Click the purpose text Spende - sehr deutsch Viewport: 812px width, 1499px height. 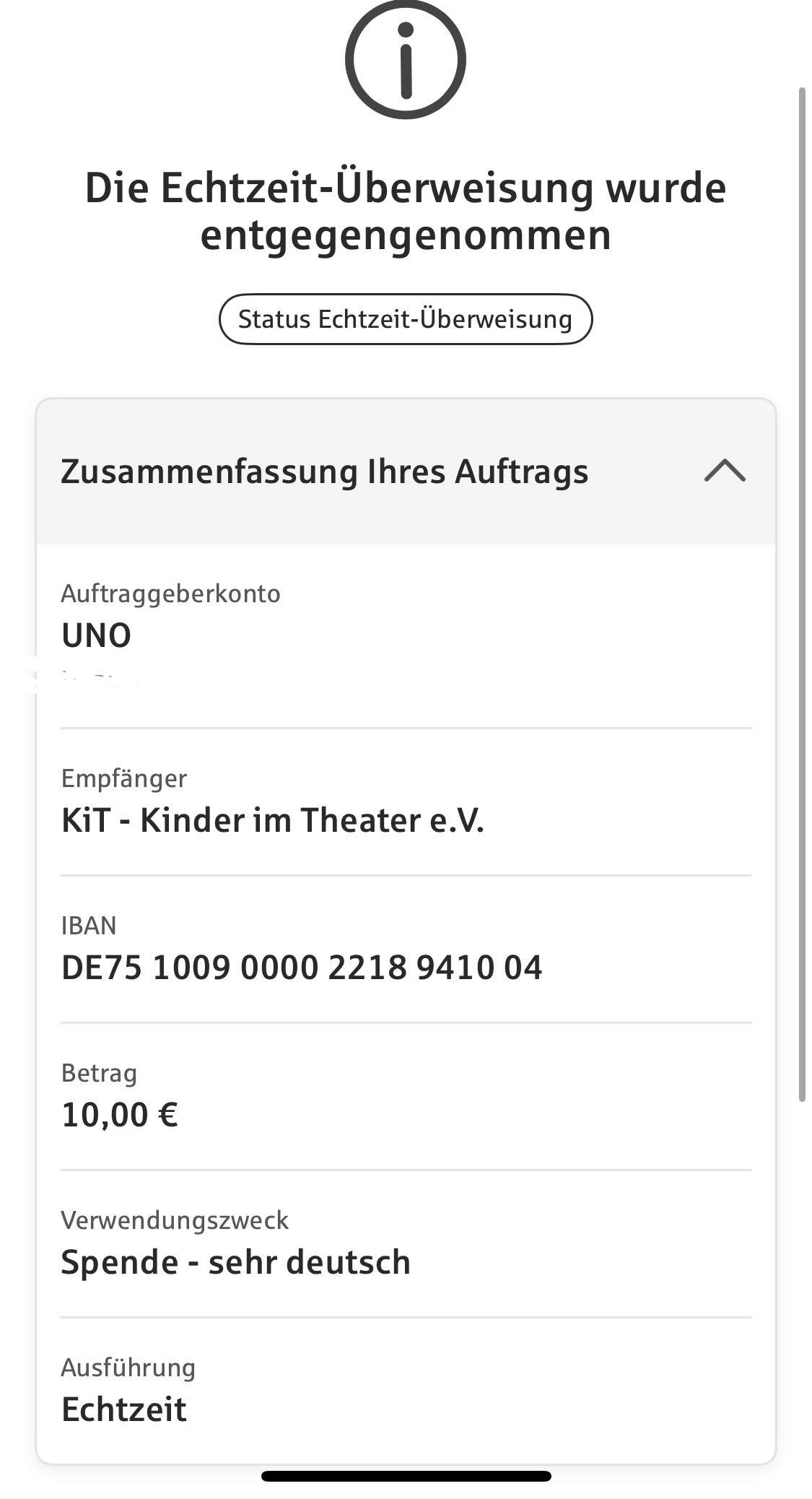coord(235,1262)
